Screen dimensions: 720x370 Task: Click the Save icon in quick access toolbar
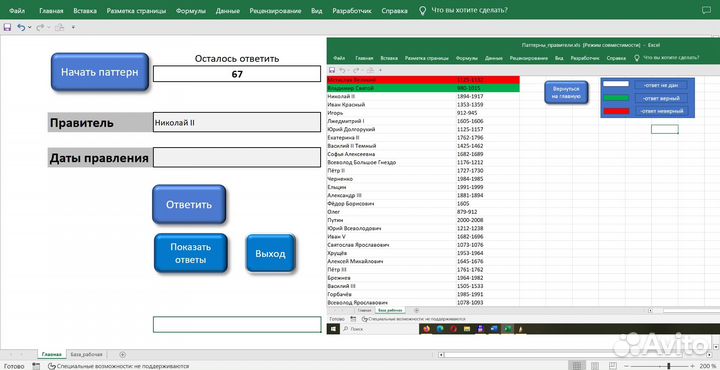coord(7,28)
